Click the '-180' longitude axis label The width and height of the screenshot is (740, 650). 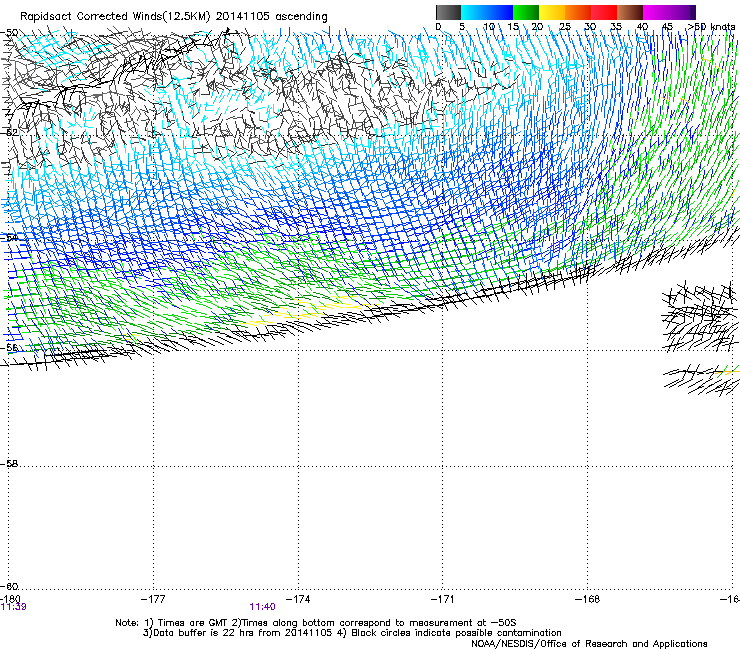pyautogui.click(x=10, y=599)
